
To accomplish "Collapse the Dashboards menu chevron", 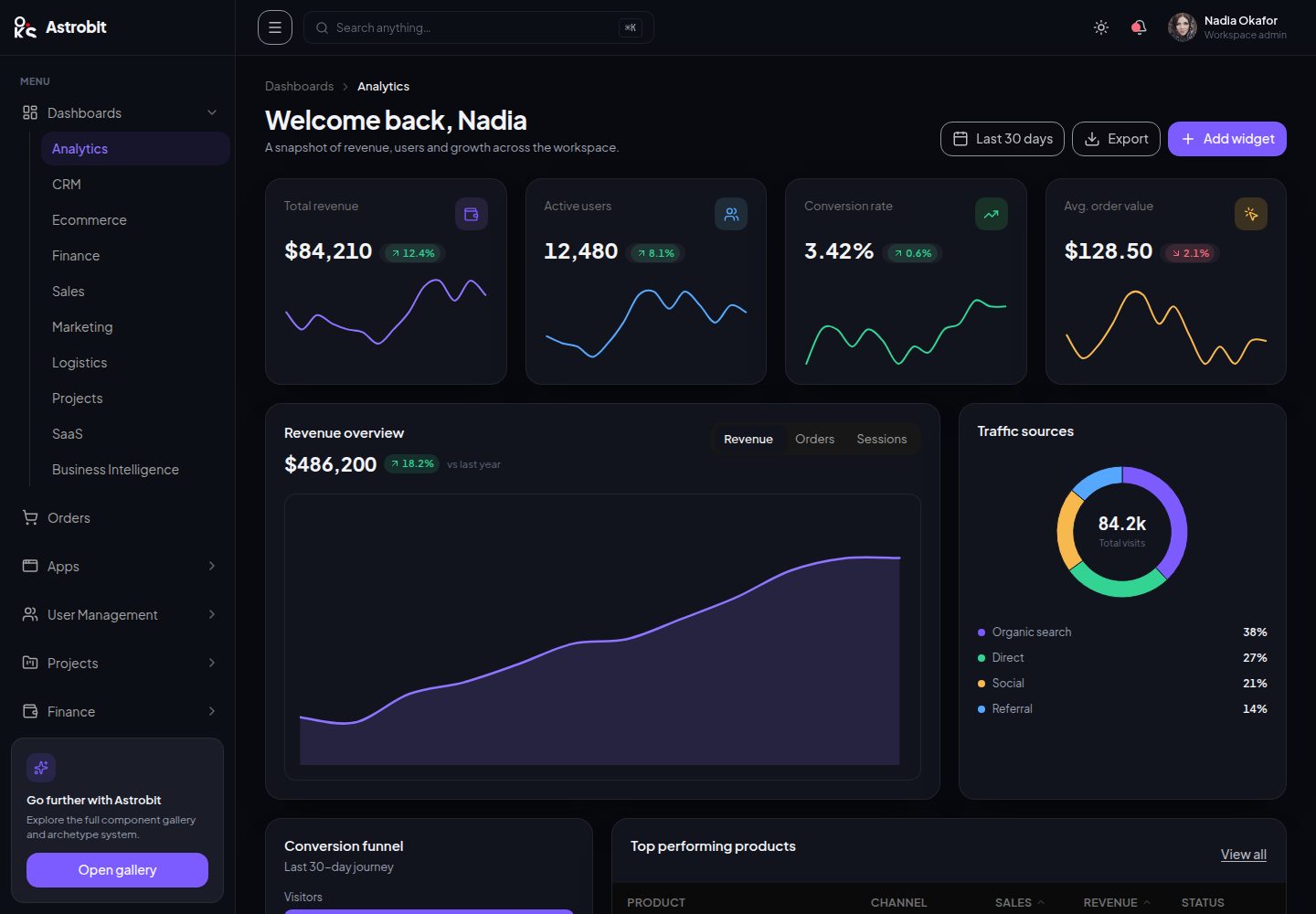I will pyautogui.click(x=212, y=112).
